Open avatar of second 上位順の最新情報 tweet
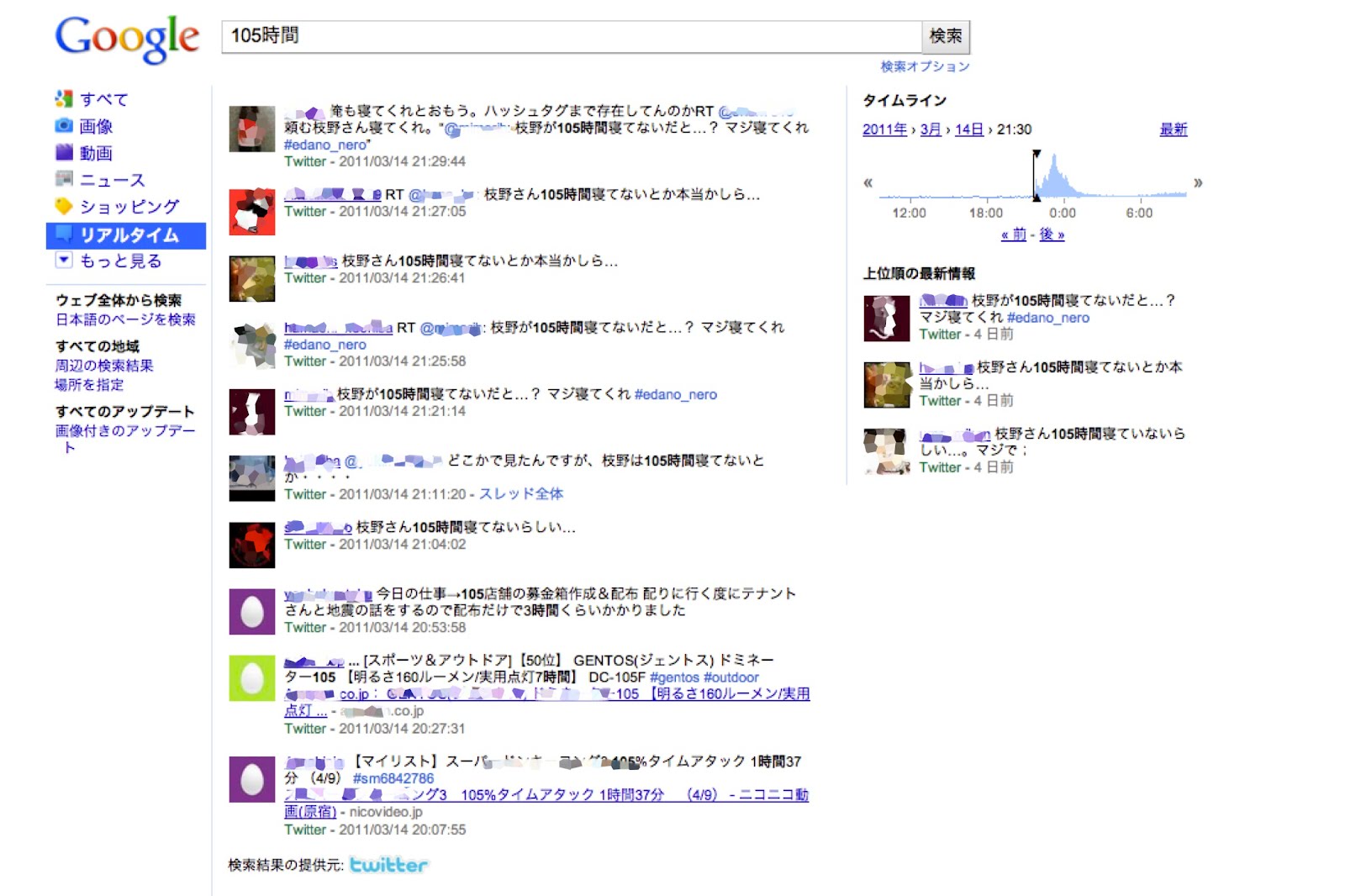The image size is (1345, 896). [x=887, y=385]
